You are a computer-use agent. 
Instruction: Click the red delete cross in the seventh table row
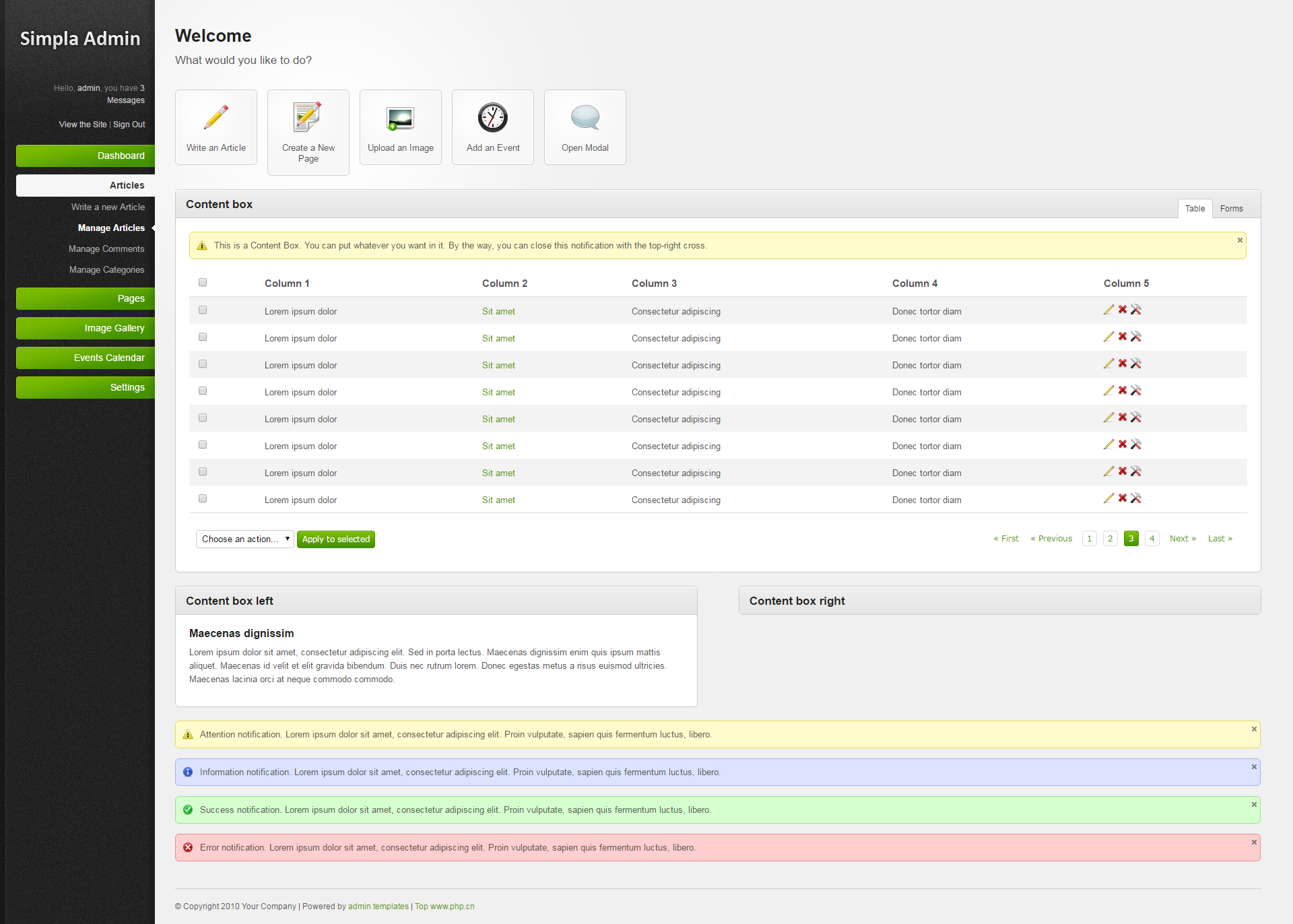[1123, 471]
